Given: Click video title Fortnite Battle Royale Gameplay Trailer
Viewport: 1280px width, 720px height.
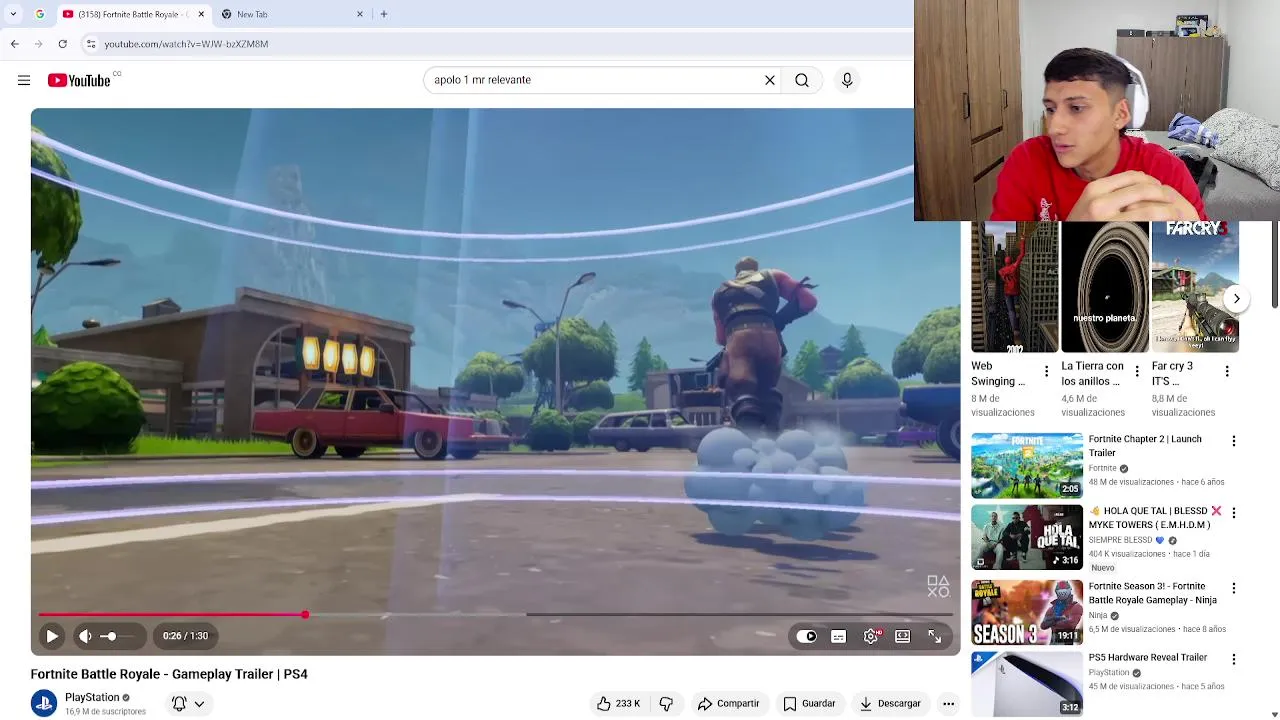Looking at the screenshot, I should pyautogui.click(x=169, y=674).
